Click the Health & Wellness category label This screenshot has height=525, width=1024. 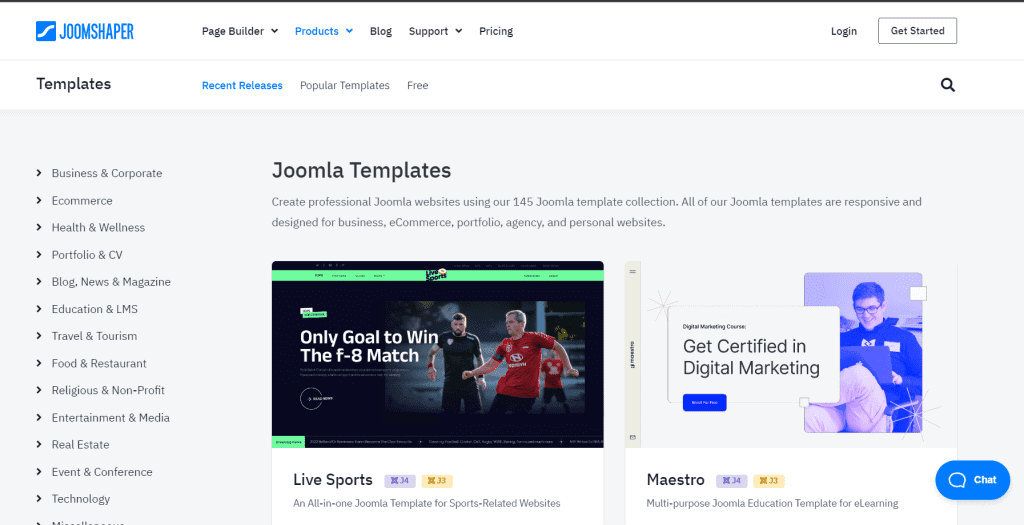pyautogui.click(x=99, y=227)
